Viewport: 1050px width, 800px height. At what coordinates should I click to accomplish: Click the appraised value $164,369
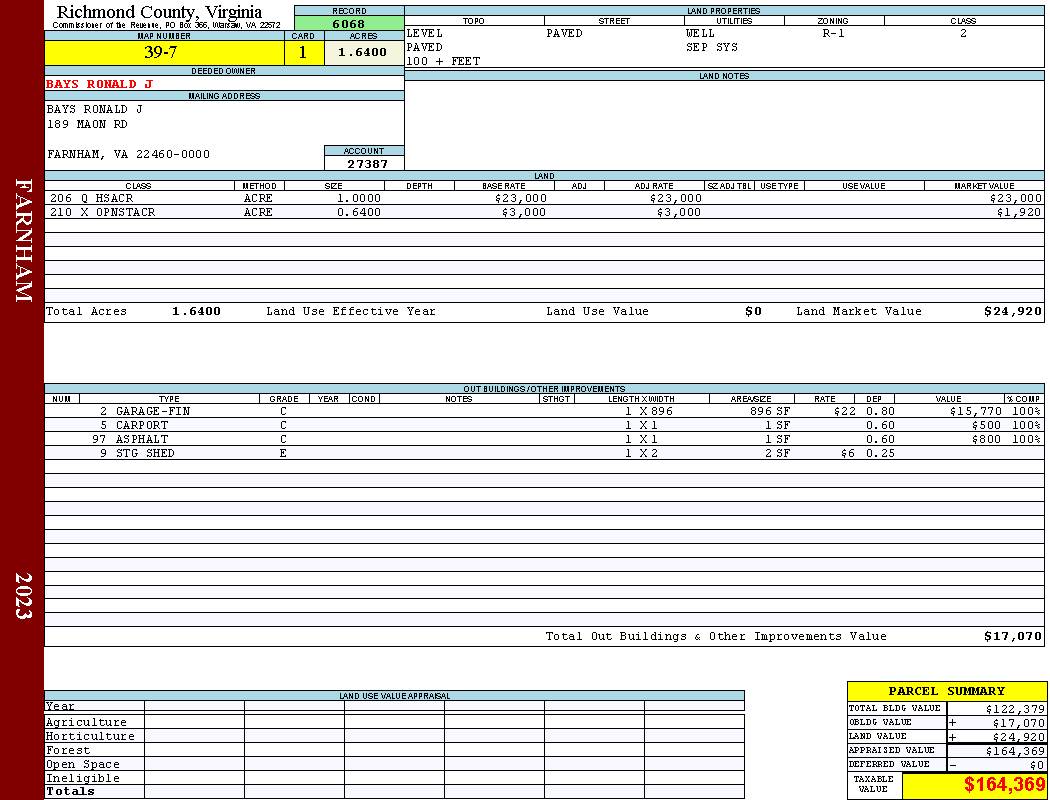coord(1015,751)
